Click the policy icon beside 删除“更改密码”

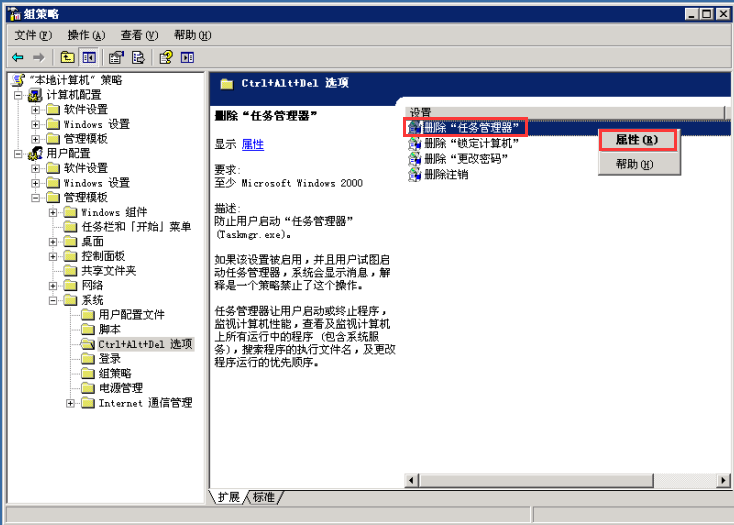point(415,159)
